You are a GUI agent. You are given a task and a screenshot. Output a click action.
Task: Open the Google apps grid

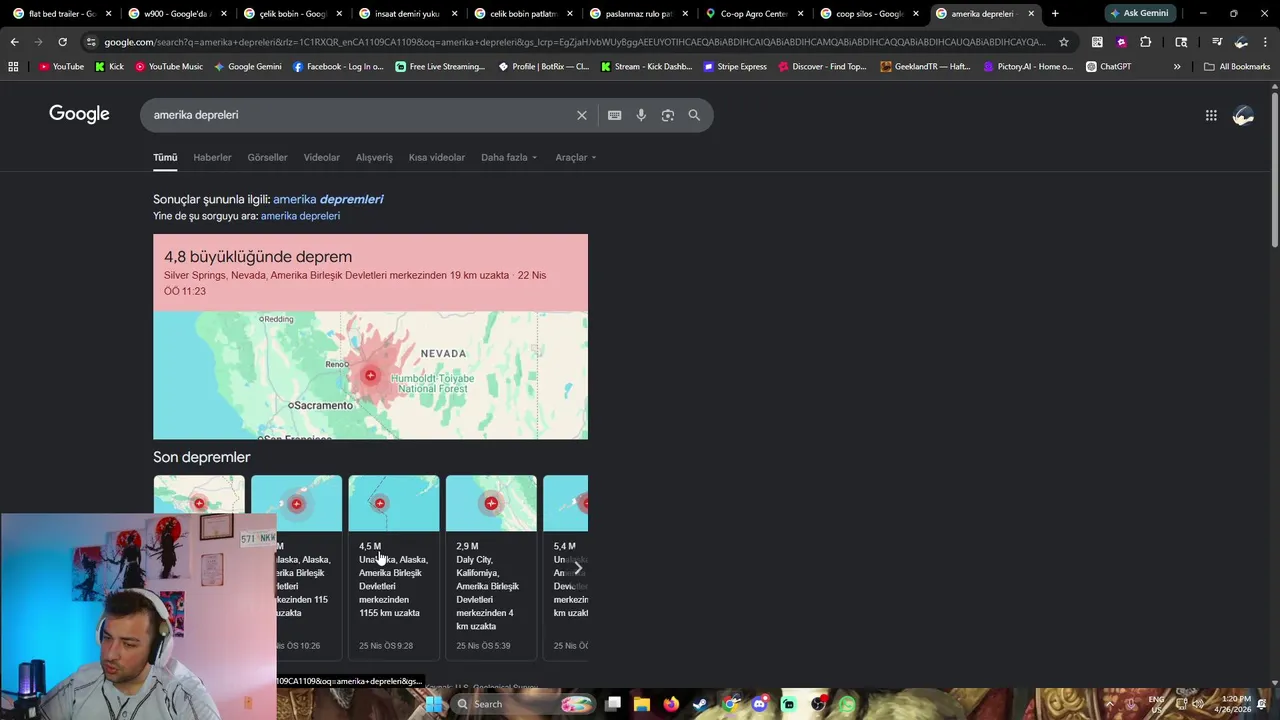point(1211,115)
